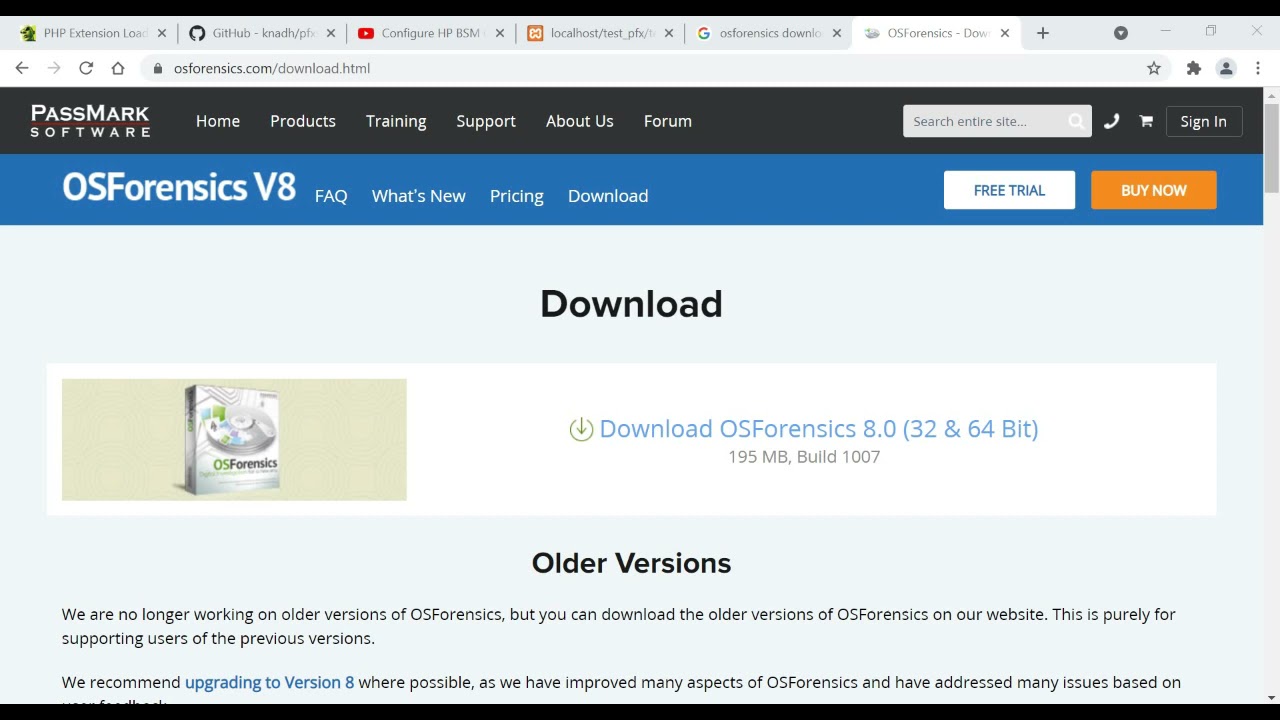Viewport: 1280px width, 720px height.
Task: Click the green download arrow icon
Action: click(581, 429)
